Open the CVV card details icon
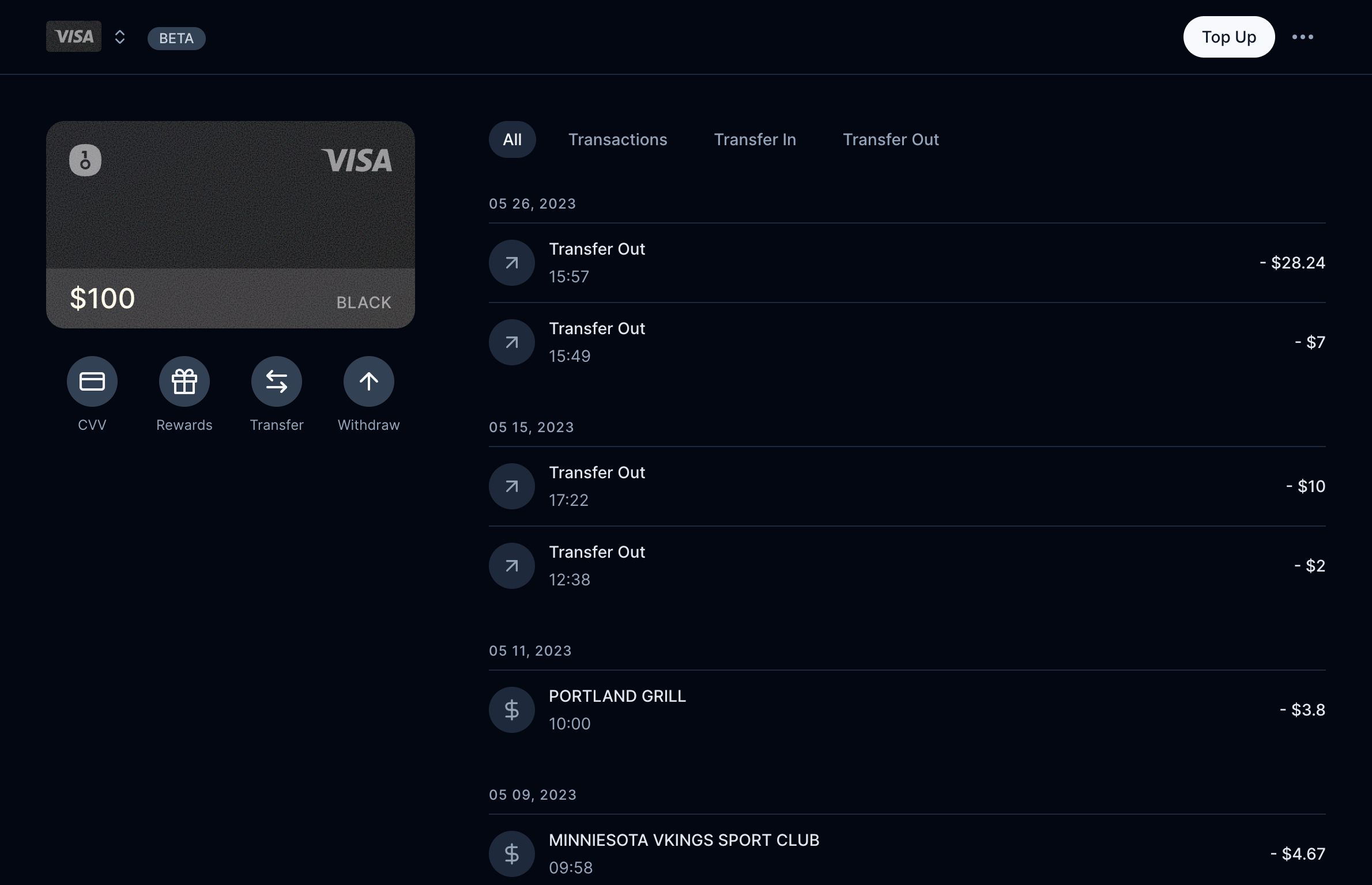The image size is (1372, 885). (x=92, y=381)
